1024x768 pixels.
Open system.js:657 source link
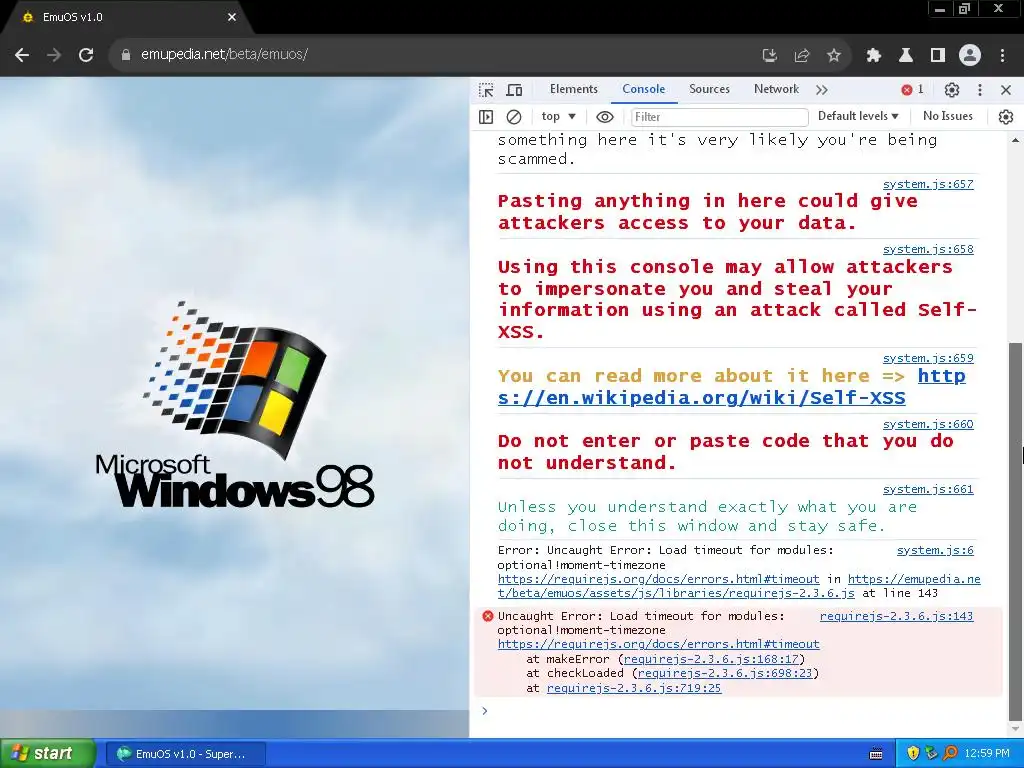tap(928, 184)
